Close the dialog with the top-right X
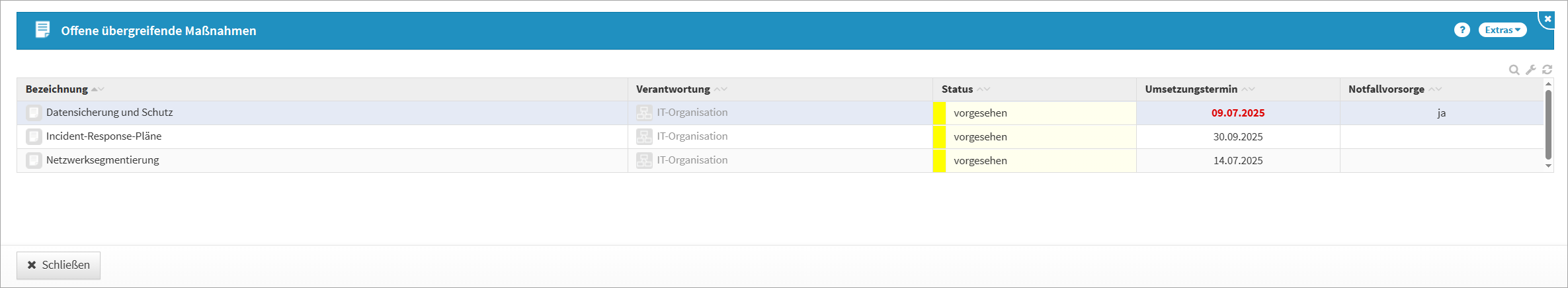The height and width of the screenshot is (288, 1568). [1547, 19]
